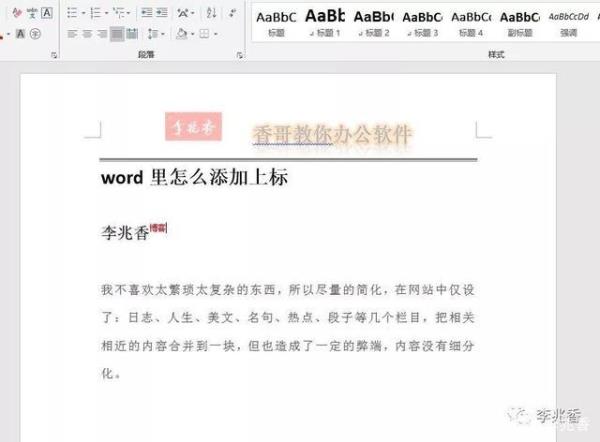Click the Enclose Characters circle icon
Viewport: 600px width, 442px height.
[35, 34]
